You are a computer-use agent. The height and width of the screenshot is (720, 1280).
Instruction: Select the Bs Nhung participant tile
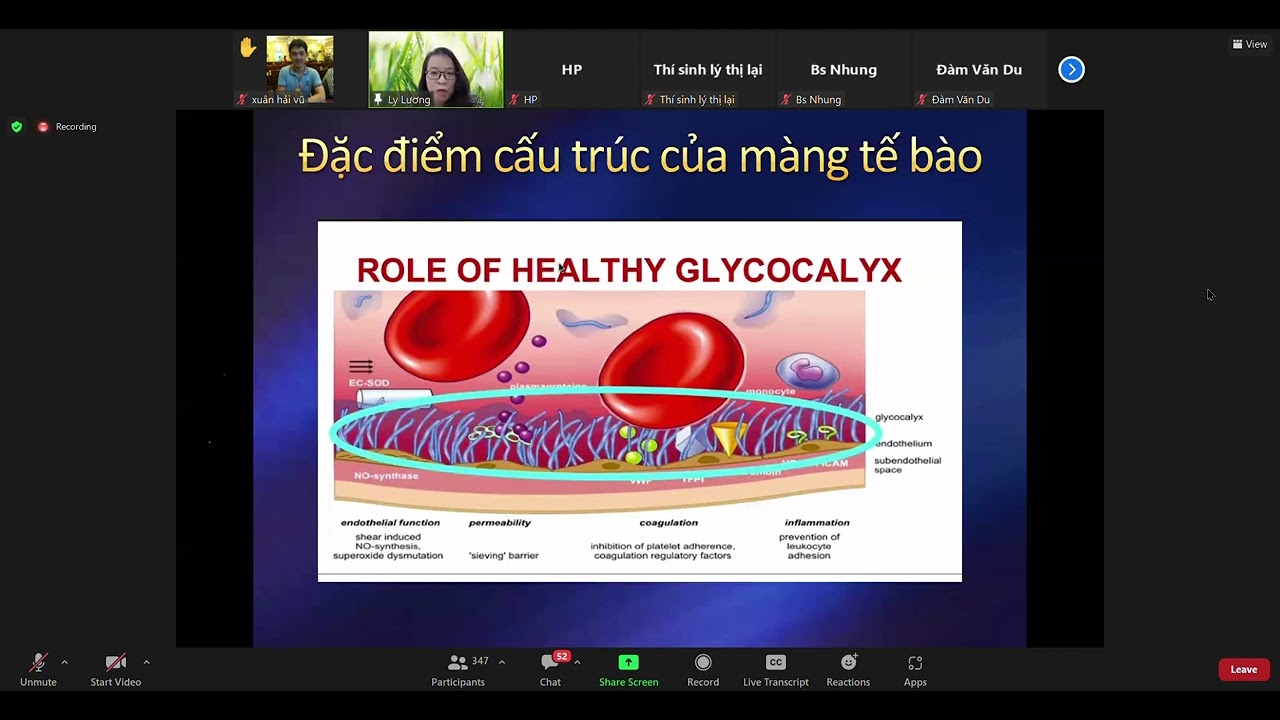[x=844, y=69]
